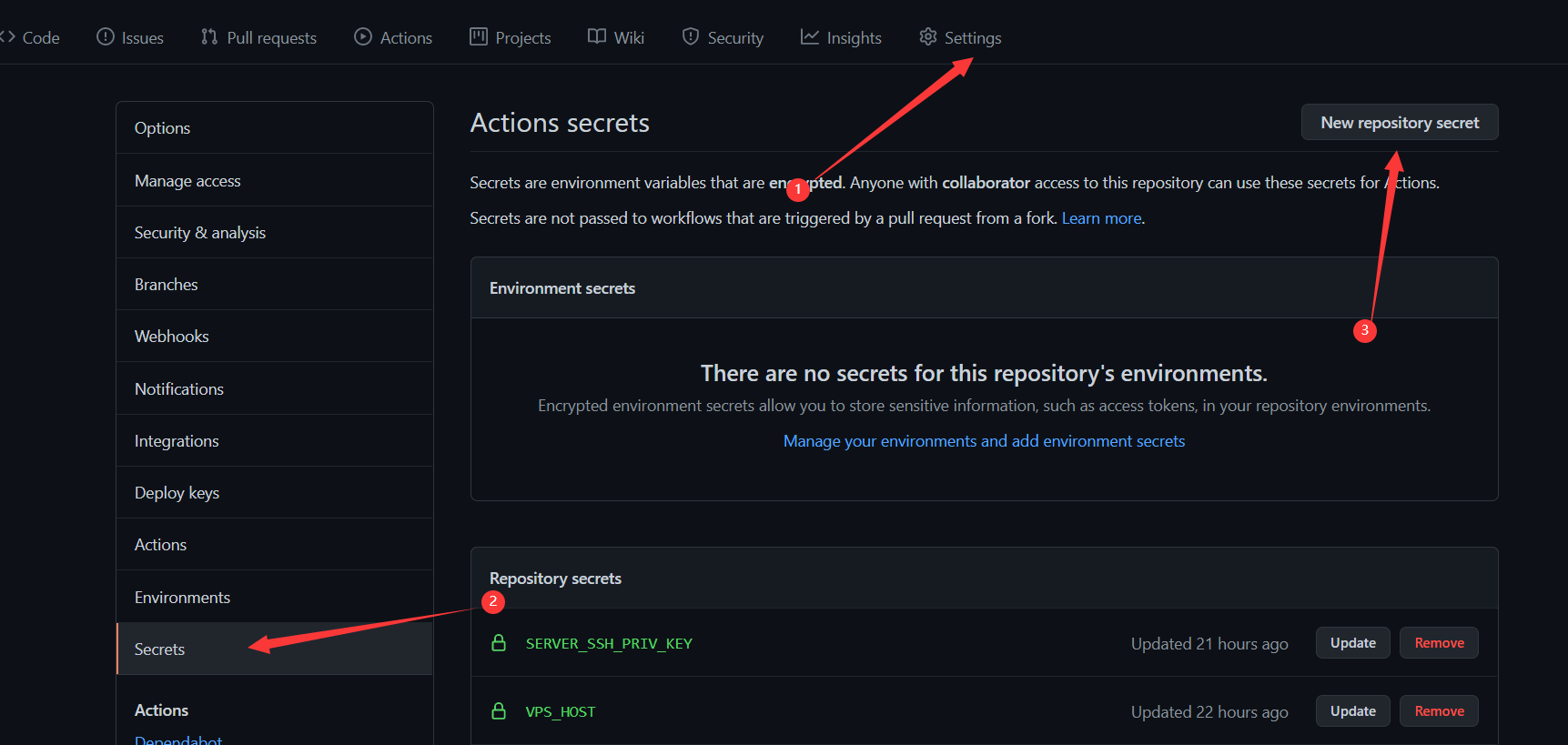Click the SERVER_SSH_PRIV_KEY secret name
The image size is (1568, 745).
coord(609,643)
